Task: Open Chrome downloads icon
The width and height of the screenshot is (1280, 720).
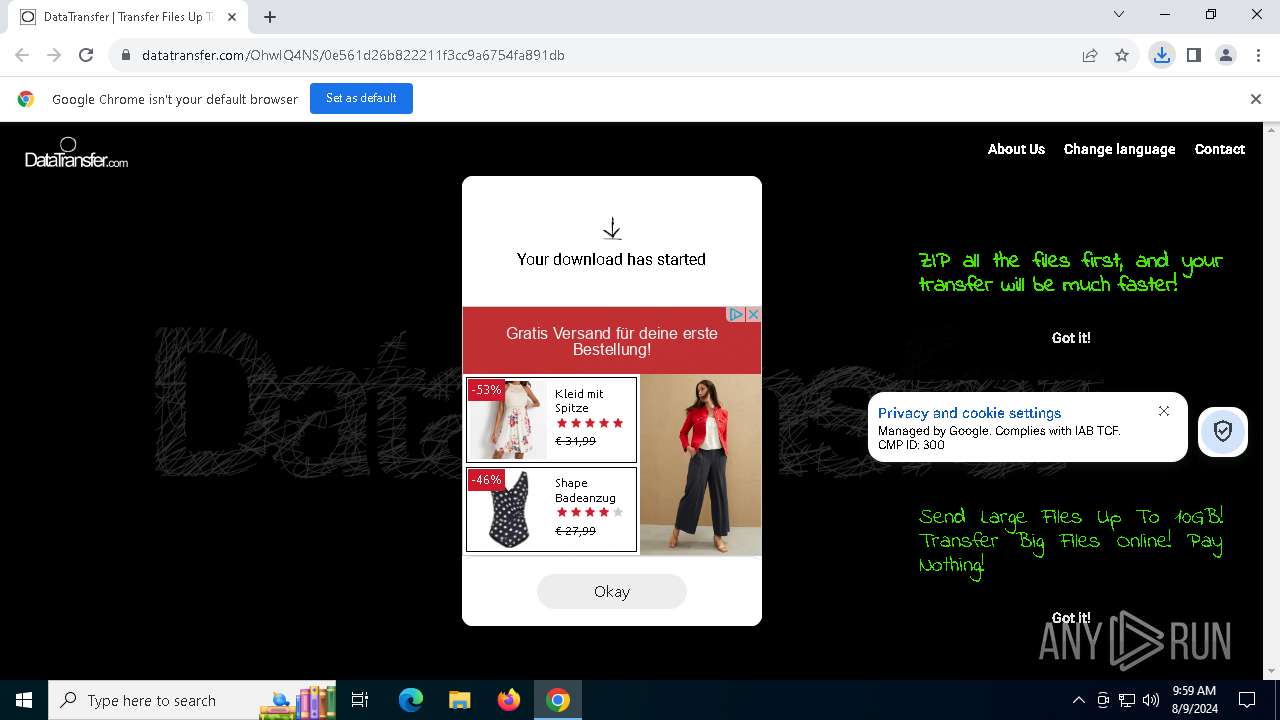Action: point(1161,55)
